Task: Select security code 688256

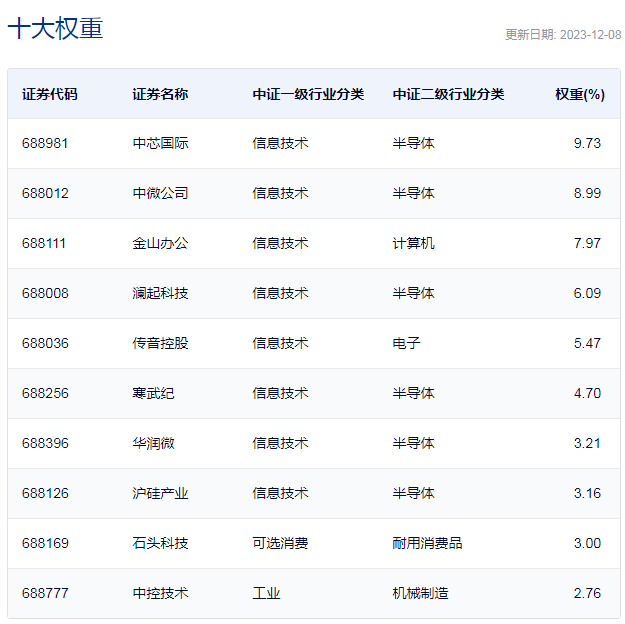Action: click(45, 394)
